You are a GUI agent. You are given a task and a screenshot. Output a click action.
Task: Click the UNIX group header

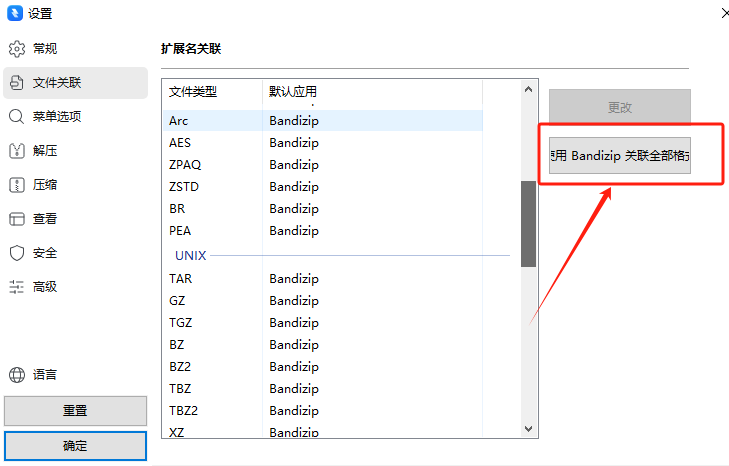(190, 255)
